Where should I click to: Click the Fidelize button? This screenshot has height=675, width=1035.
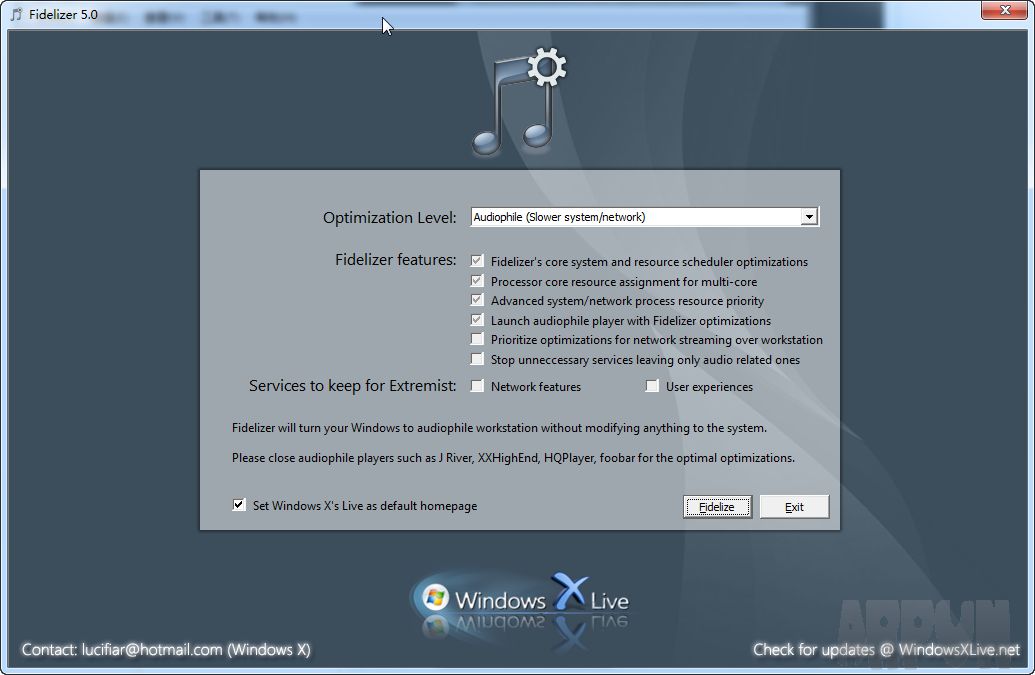click(717, 507)
